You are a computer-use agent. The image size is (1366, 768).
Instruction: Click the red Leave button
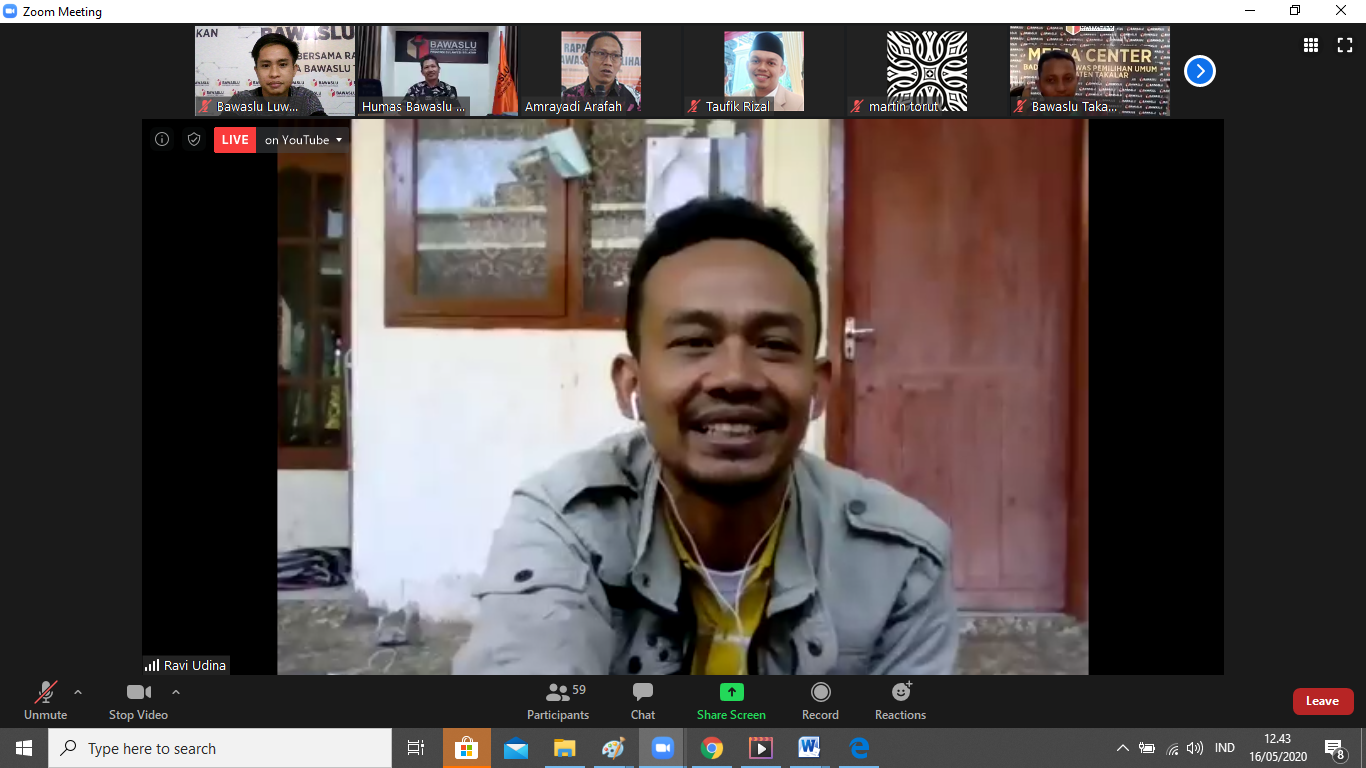tap(1322, 701)
